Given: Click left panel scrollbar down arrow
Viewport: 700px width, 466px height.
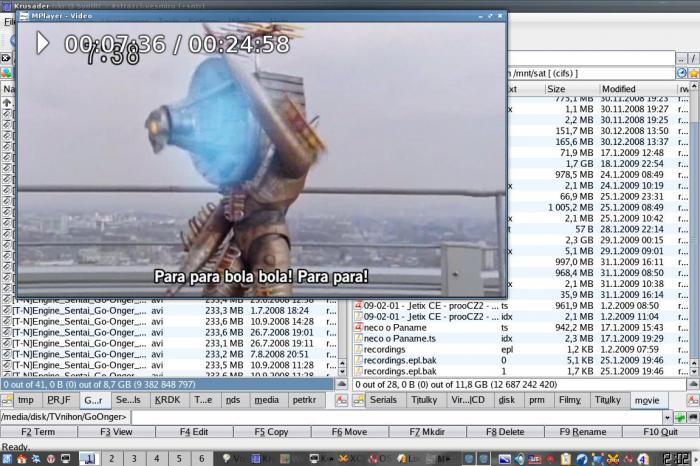Looking at the screenshot, I should pyautogui.click(x=342, y=372).
